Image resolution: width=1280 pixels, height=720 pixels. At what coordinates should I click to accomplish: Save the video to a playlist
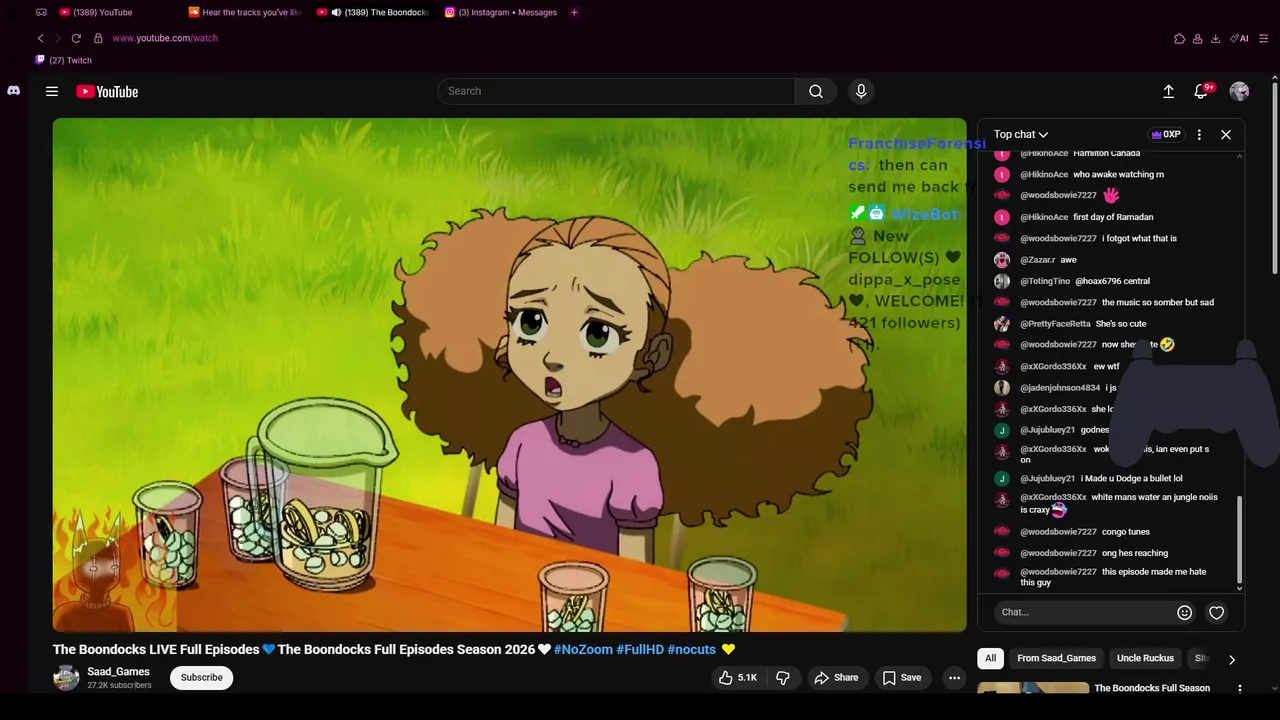coord(901,677)
